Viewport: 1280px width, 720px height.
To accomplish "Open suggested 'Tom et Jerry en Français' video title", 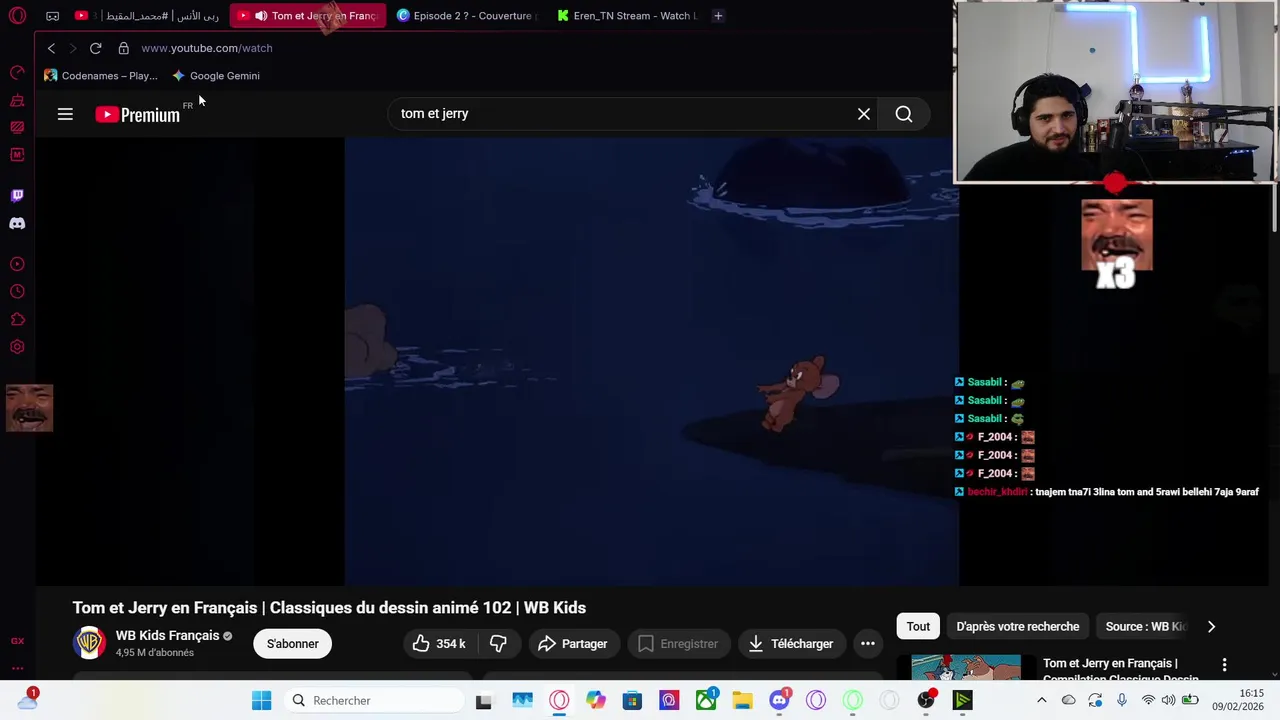I will click(x=1122, y=670).
